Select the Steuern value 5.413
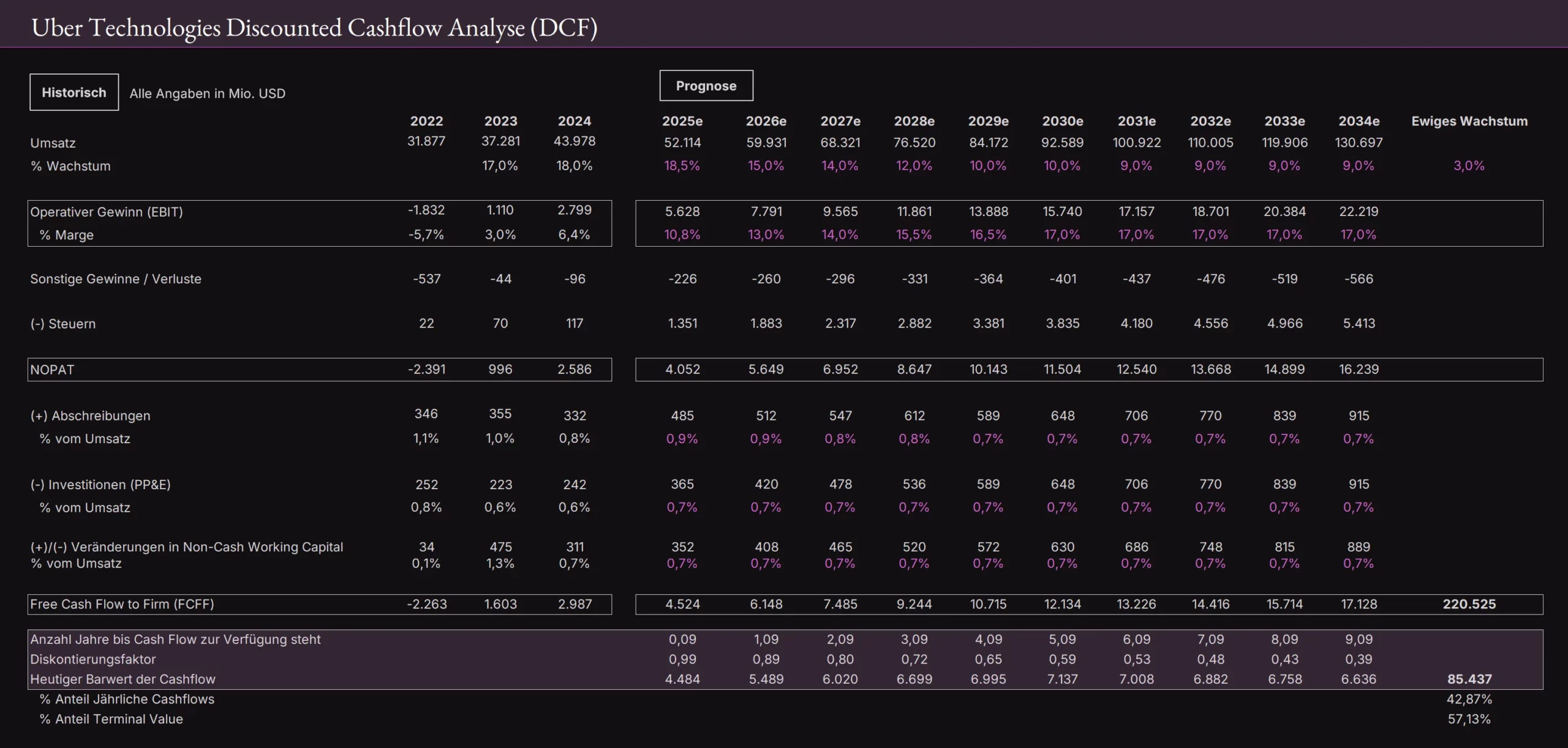 point(1359,323)
